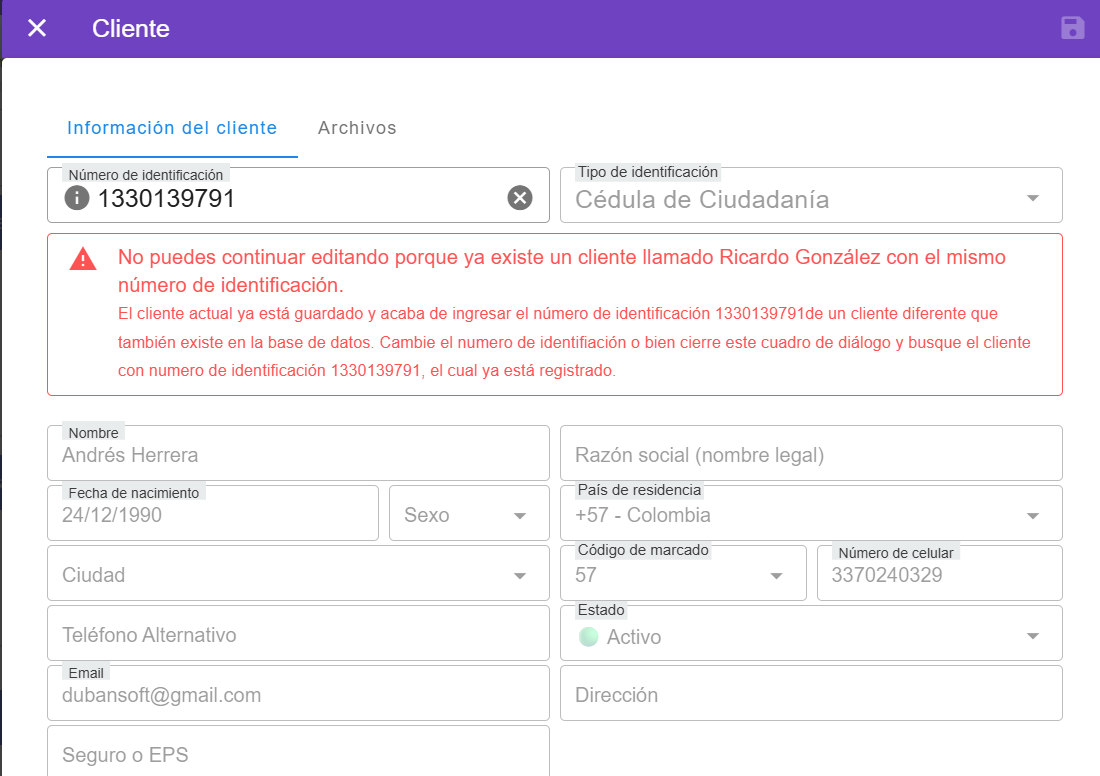Expand the Estado dropdown arrow

pyautogui.click(x=1033, y=637)
